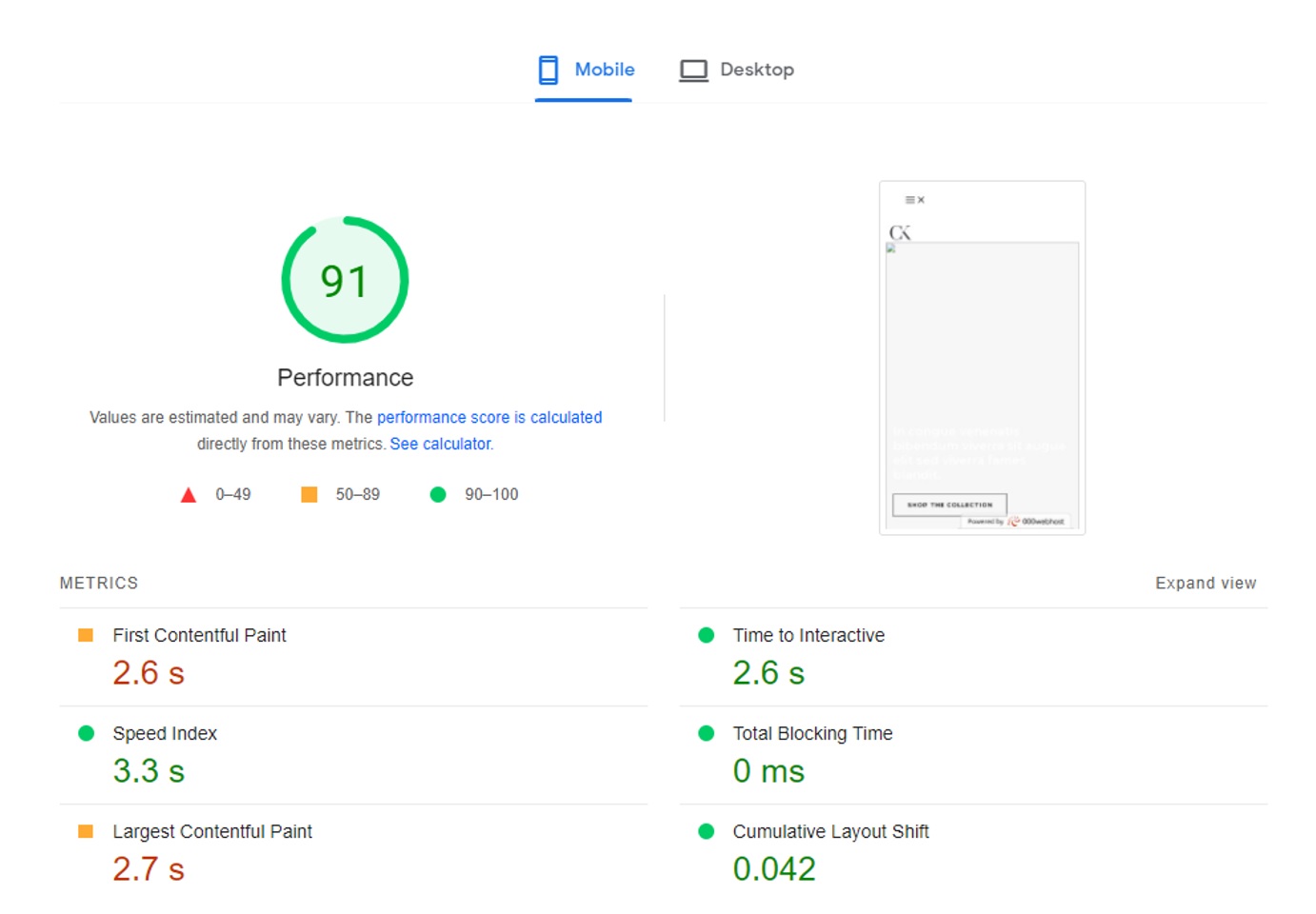Click the mobile phone icon
This screenshot has height=914, width=1316.
[548, 70]
